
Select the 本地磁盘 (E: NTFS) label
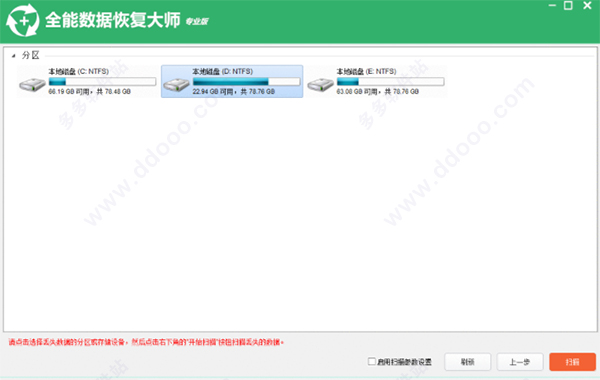coord(366,71)
